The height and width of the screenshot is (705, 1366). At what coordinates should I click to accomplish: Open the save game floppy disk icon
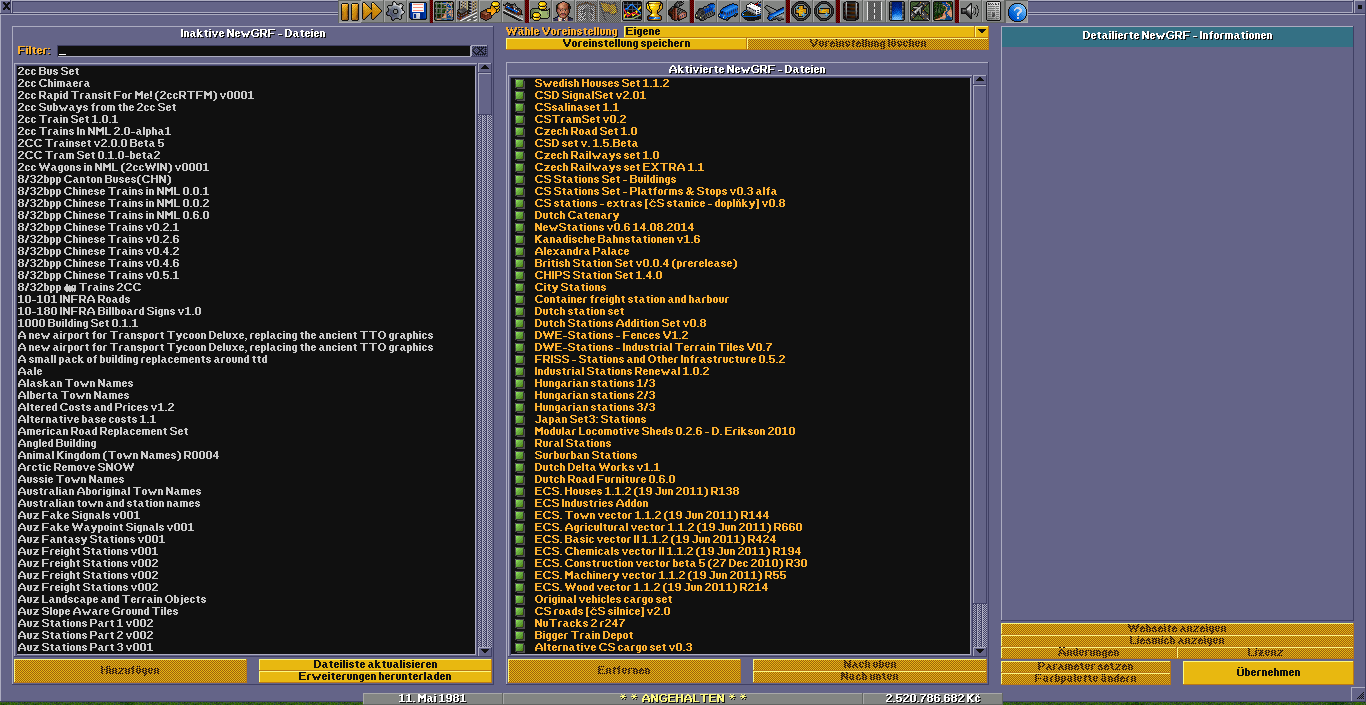(x=418, y=11)
